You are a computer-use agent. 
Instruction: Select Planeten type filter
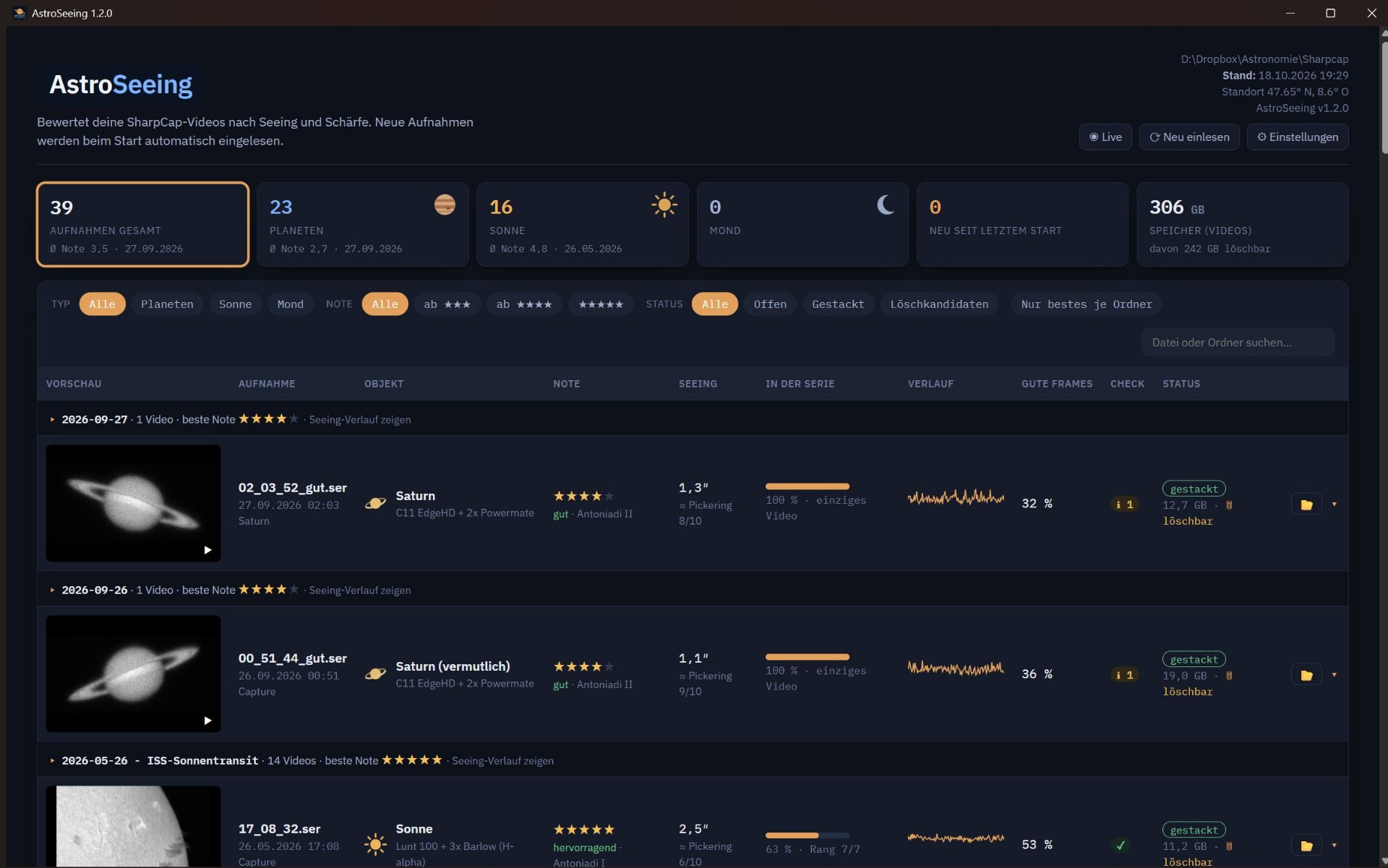[167, 304]
